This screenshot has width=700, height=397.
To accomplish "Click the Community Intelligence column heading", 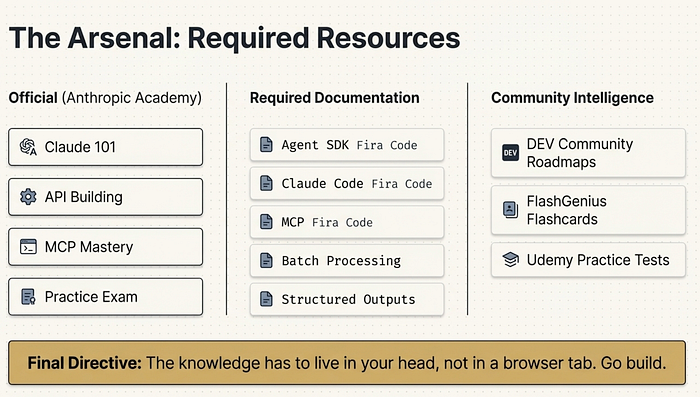I will click(572, 98).
